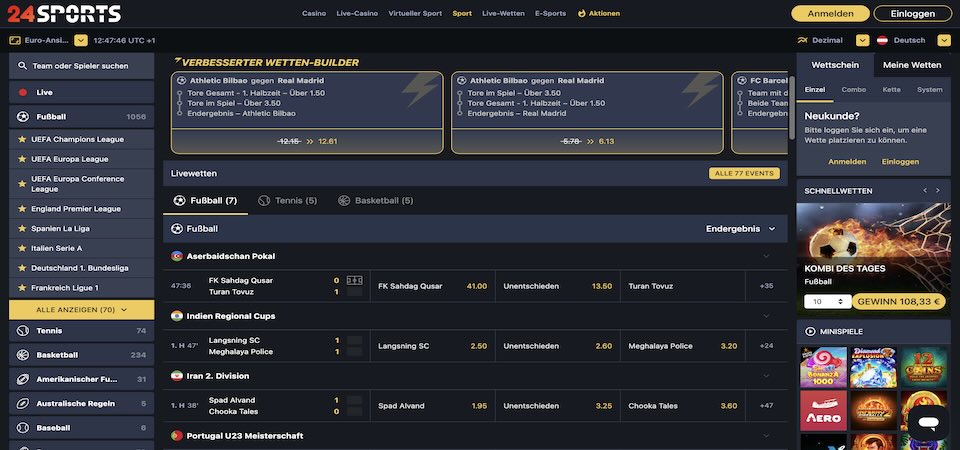Image resolution: width=960 pixels, height=450 pixels.
Task: Open E-Sports in top menu
Action: 550,13
